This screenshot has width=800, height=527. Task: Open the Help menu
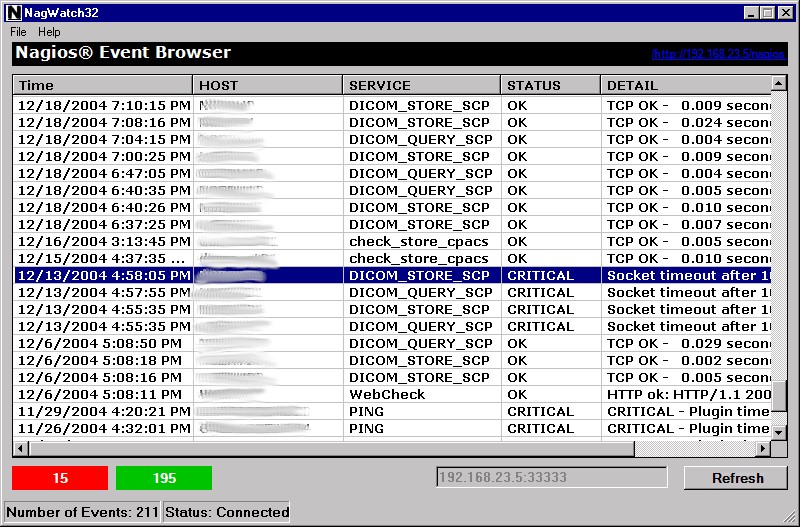pos(49,32)
